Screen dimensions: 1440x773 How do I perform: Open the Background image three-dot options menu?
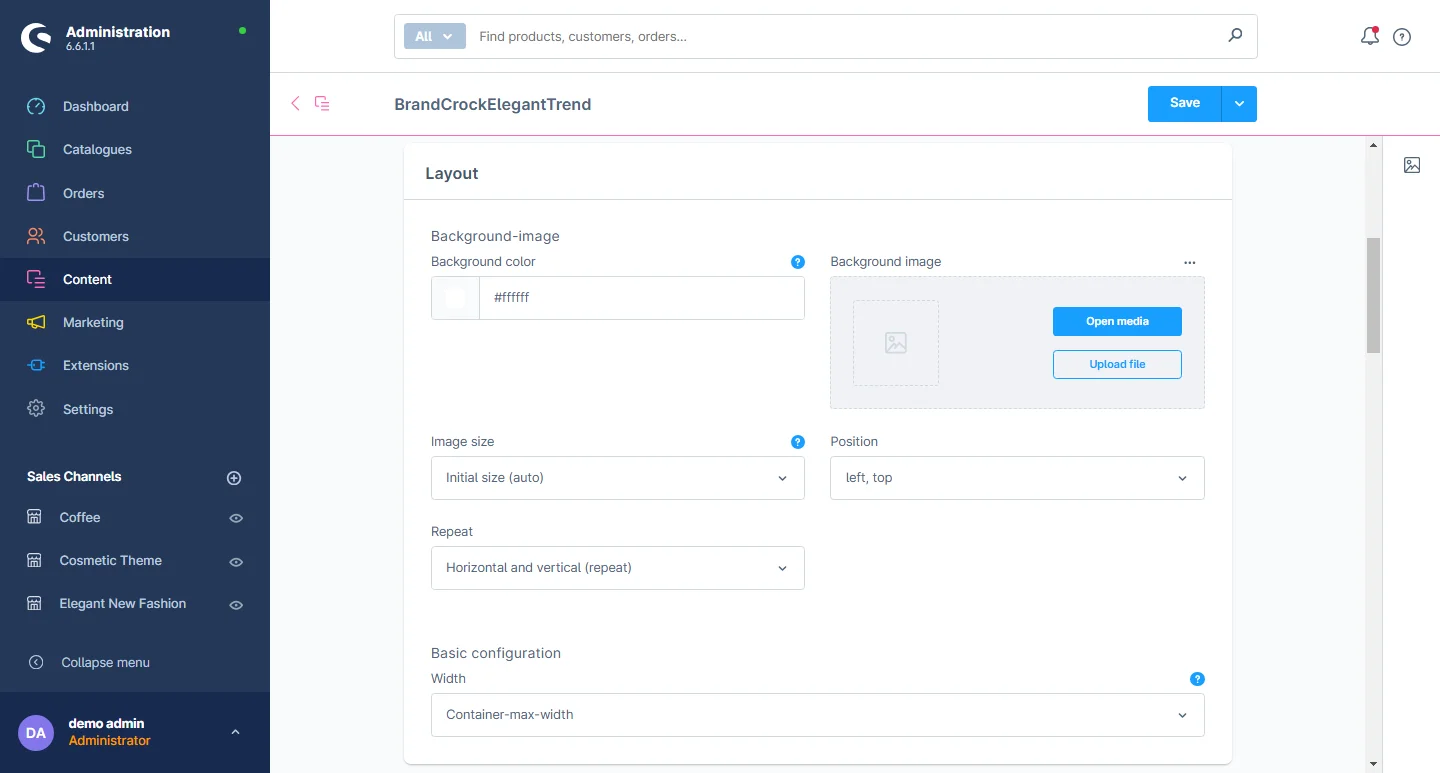(x=1189, y=262)
